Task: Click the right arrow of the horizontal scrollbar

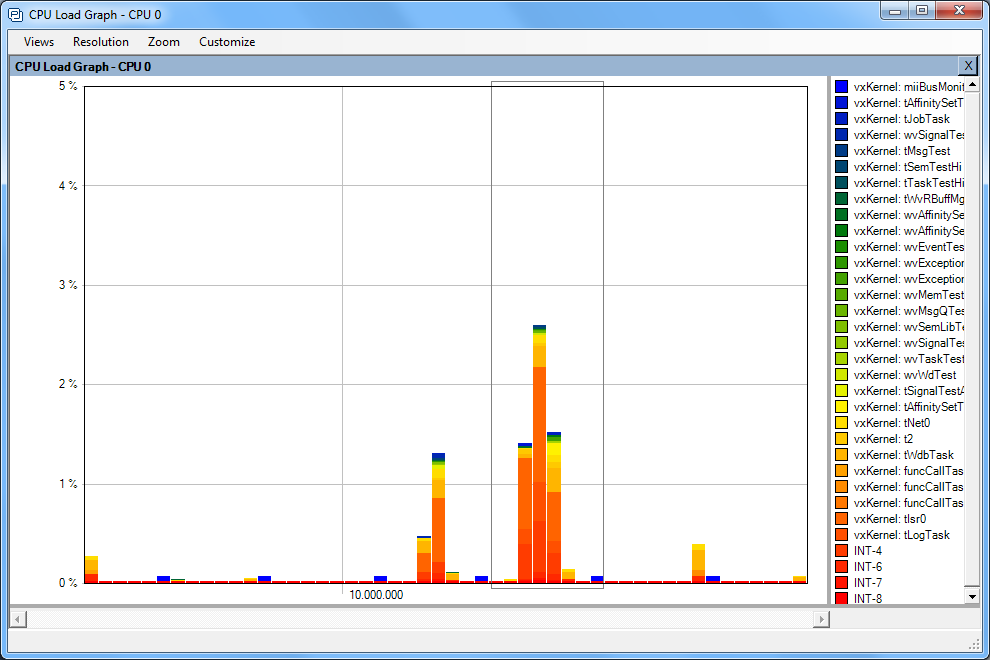Action: coord(821,619)
